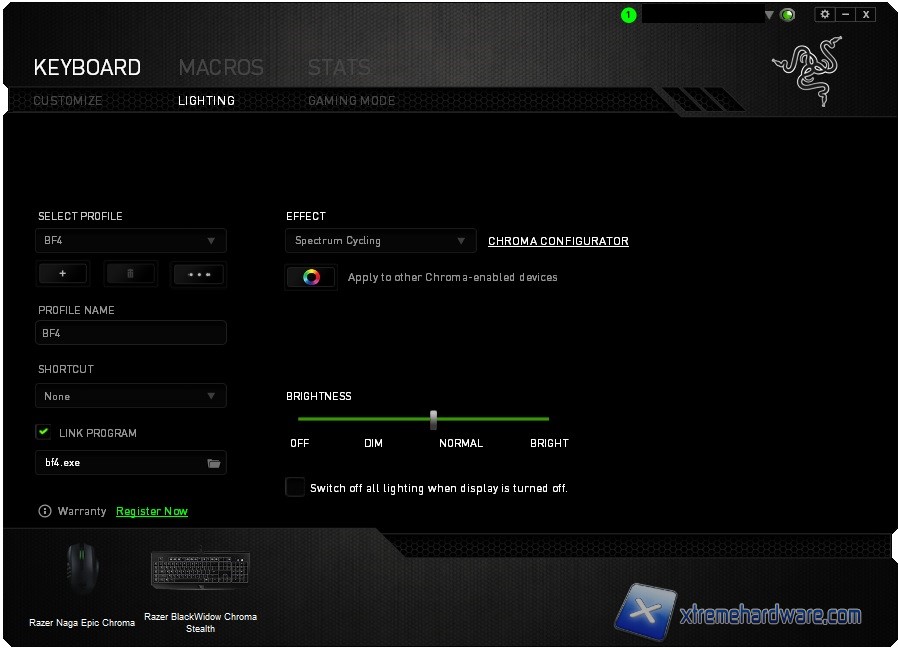Uncheck the Link Program checkbox

(x=43, y=432)
